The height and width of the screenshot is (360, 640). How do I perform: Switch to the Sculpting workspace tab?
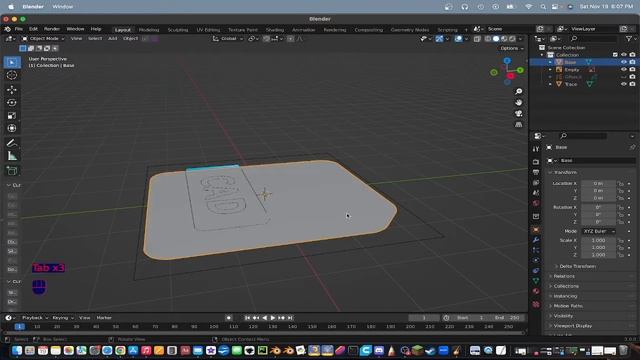[x=178, y=30]
